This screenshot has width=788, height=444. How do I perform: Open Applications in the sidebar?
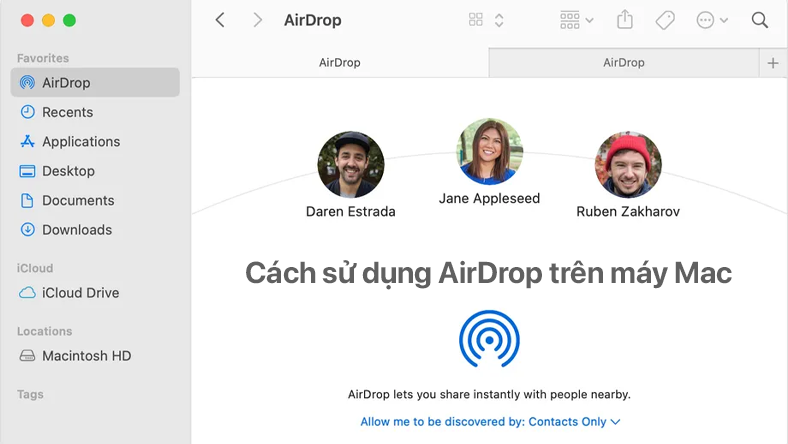(95, 142)
